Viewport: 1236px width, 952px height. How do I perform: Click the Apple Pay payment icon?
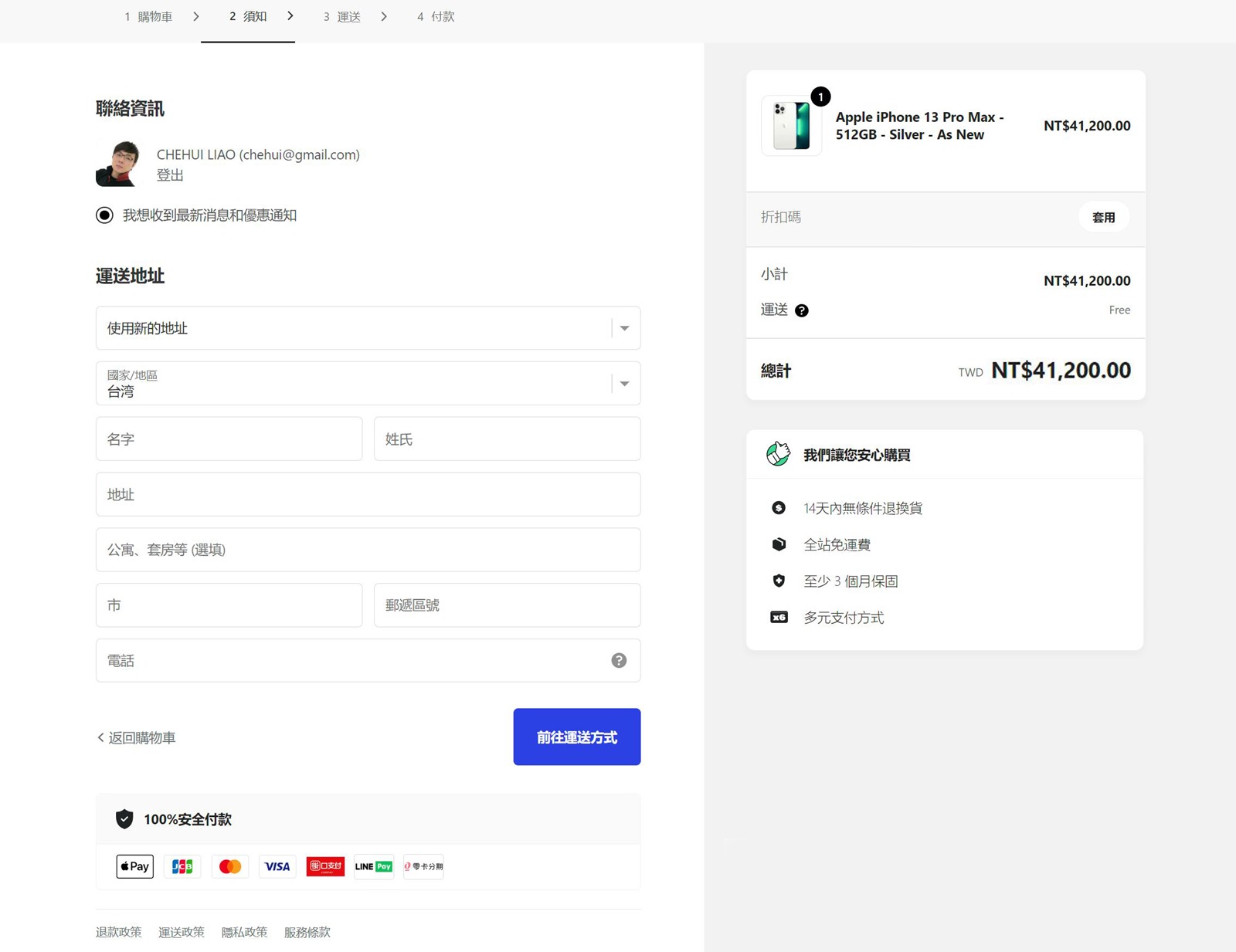(x=135, y=866)
